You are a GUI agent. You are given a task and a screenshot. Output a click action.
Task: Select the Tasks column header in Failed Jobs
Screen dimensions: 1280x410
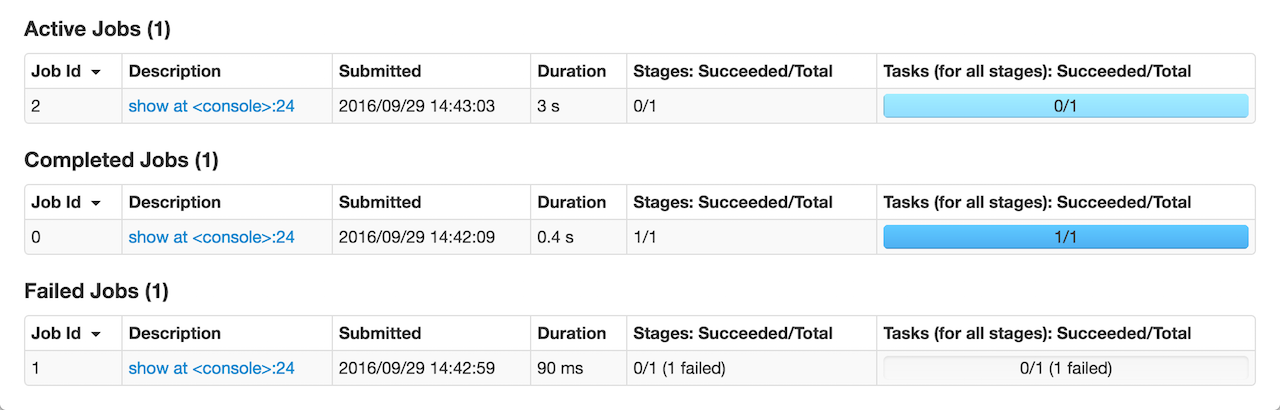pyautogui.click(x=1037, y=333)
